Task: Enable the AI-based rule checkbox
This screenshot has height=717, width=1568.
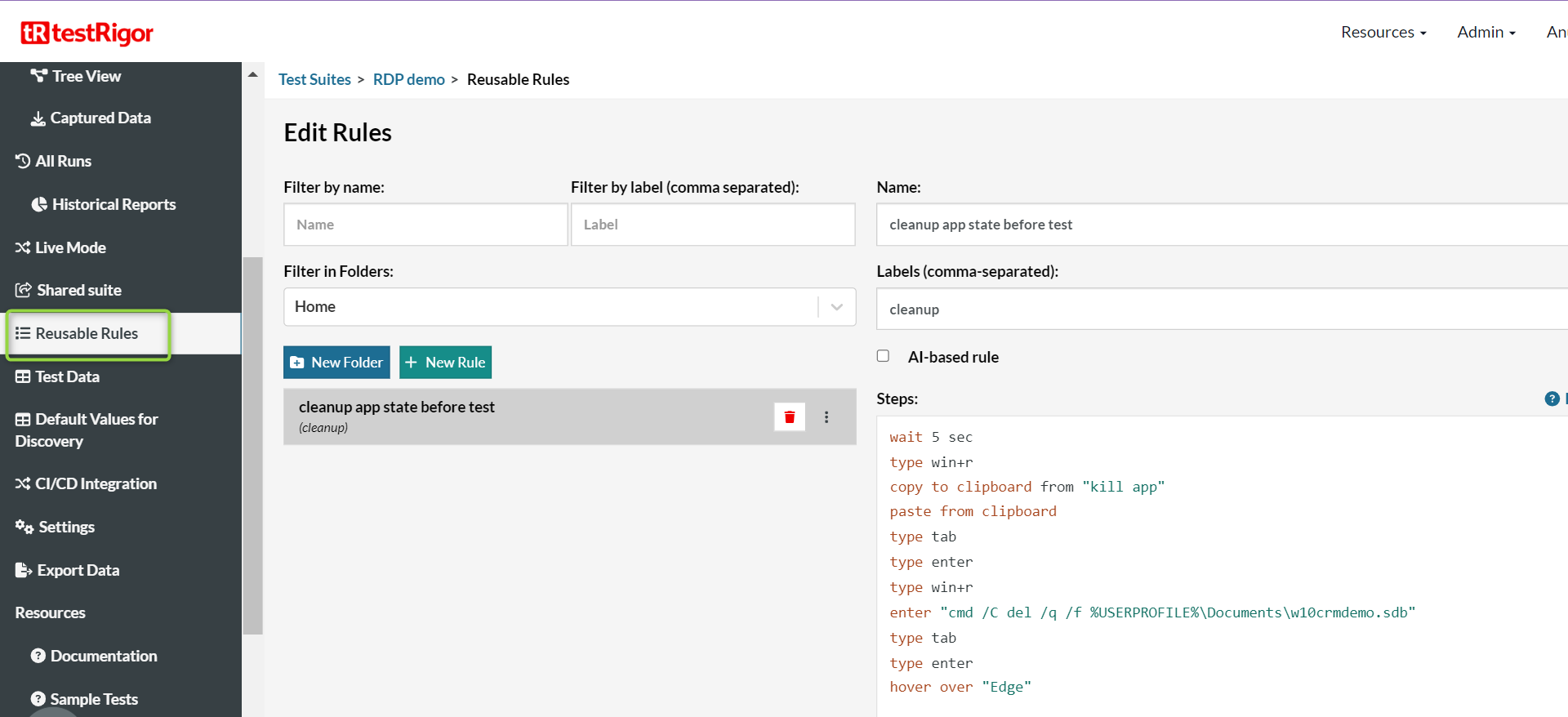Action: click(x=883, y=356)
